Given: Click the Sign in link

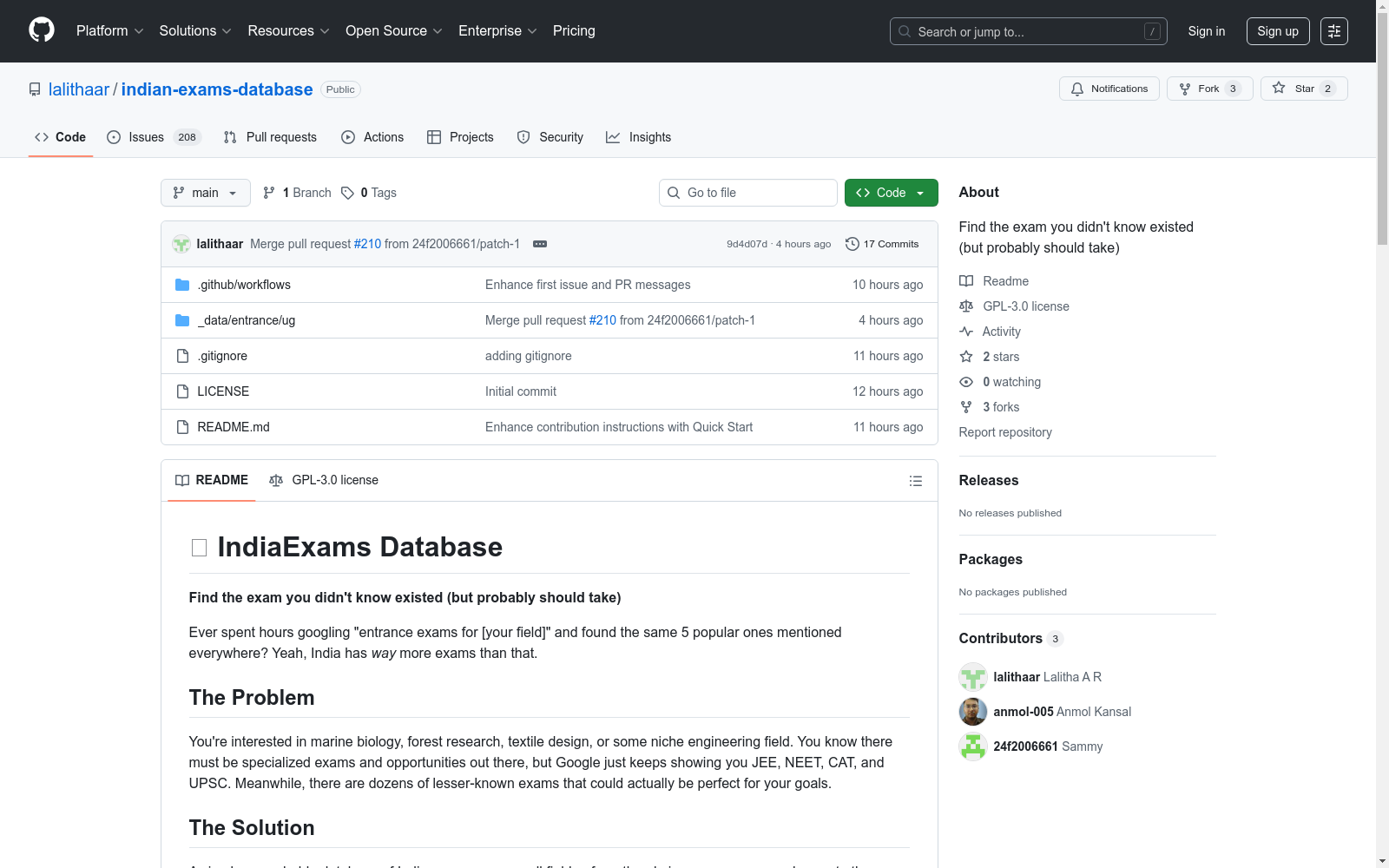Looking at the screenshot, I should [1207, 31].
